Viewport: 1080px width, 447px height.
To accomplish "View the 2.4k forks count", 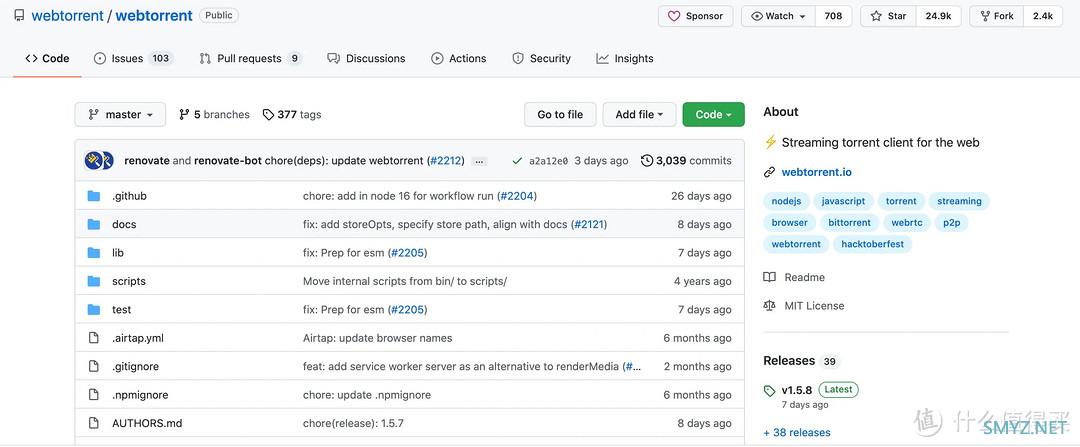I will click(x=1043, y=16).
